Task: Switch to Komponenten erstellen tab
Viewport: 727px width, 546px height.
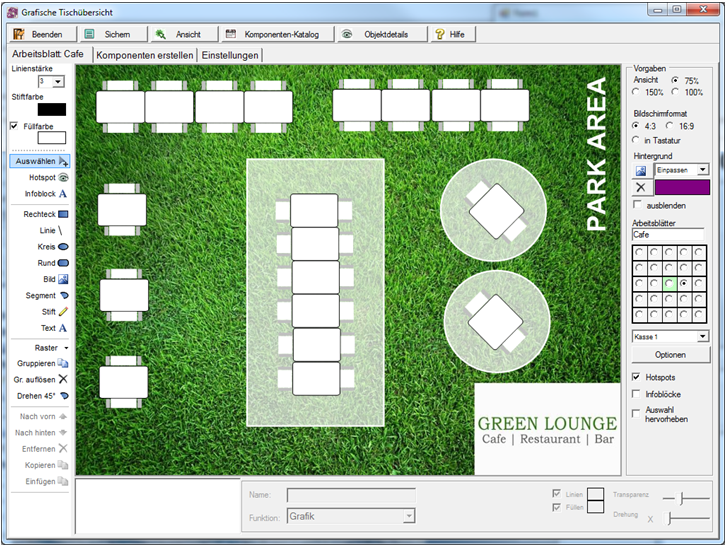Action: point(145,55)
